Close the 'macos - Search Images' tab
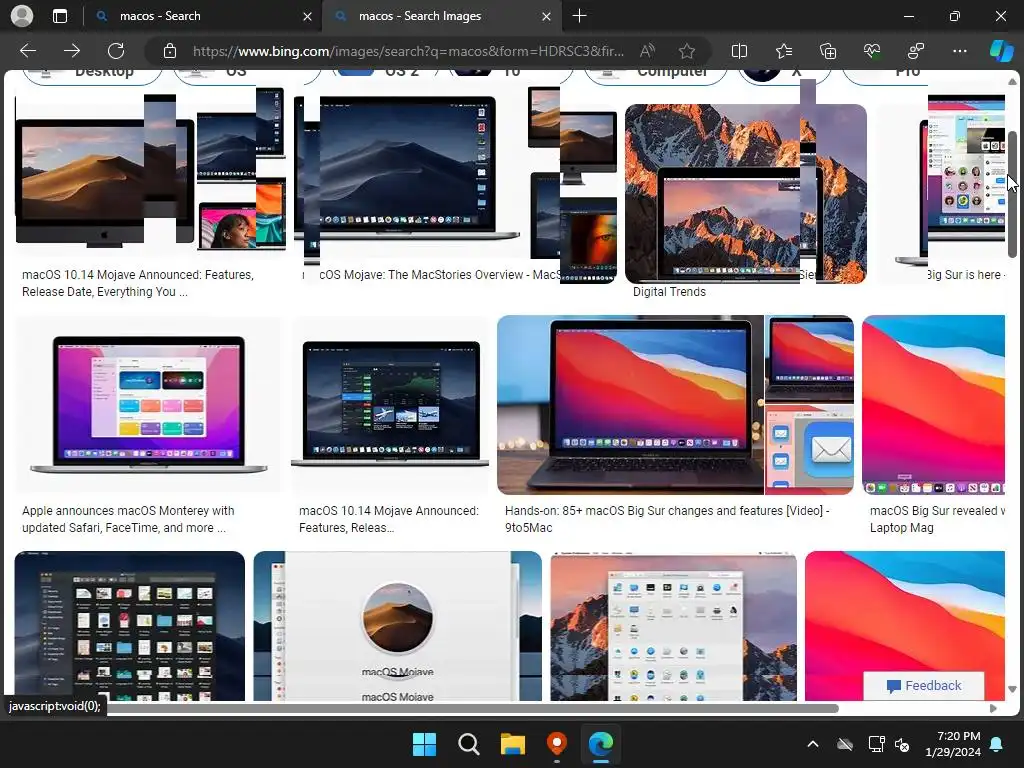 pyautogui.click(x=546, y=16)
